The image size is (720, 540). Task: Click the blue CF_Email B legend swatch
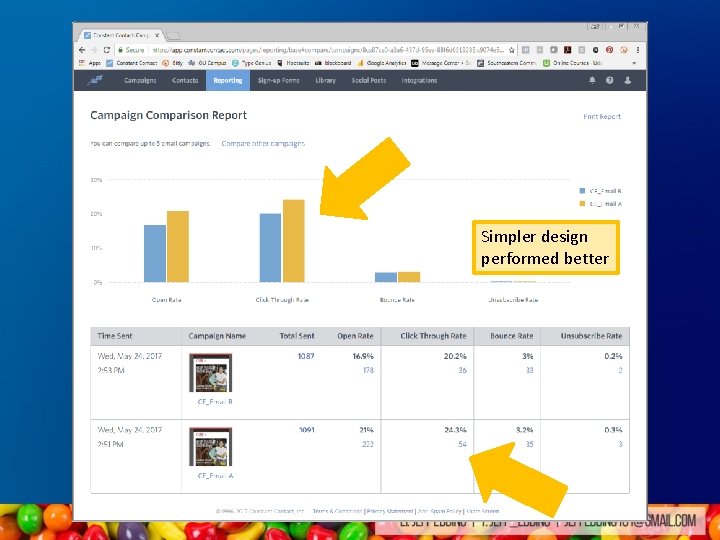582,191
